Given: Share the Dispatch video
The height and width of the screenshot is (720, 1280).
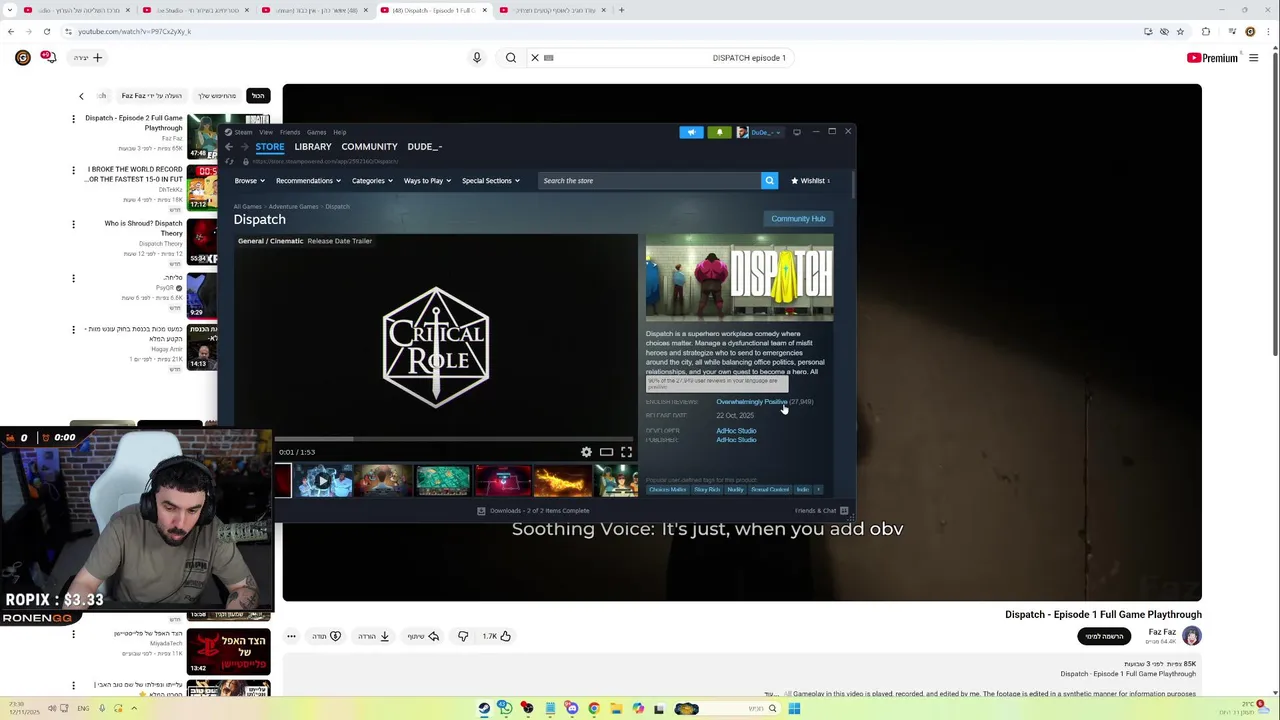Looking at the screenshot, I should pyautogui.click(x=423, y=636).
